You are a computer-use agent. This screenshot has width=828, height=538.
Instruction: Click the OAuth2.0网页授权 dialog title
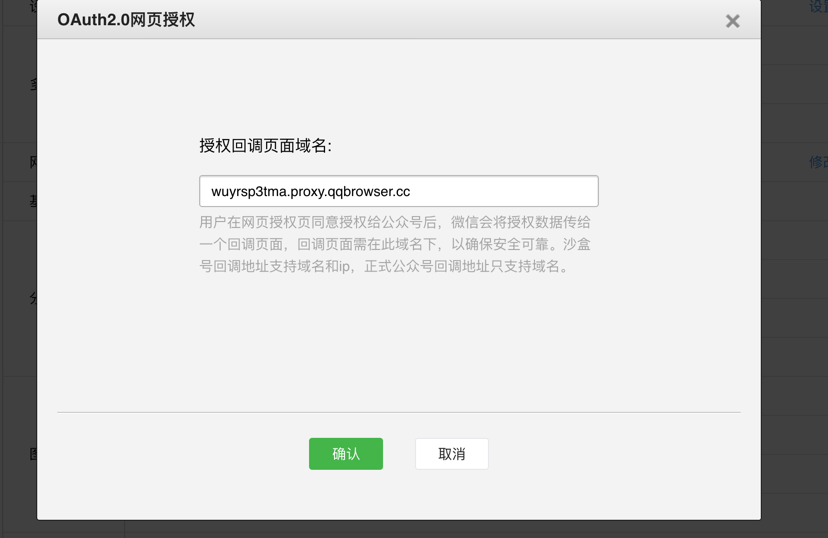(x=126, y=20)
